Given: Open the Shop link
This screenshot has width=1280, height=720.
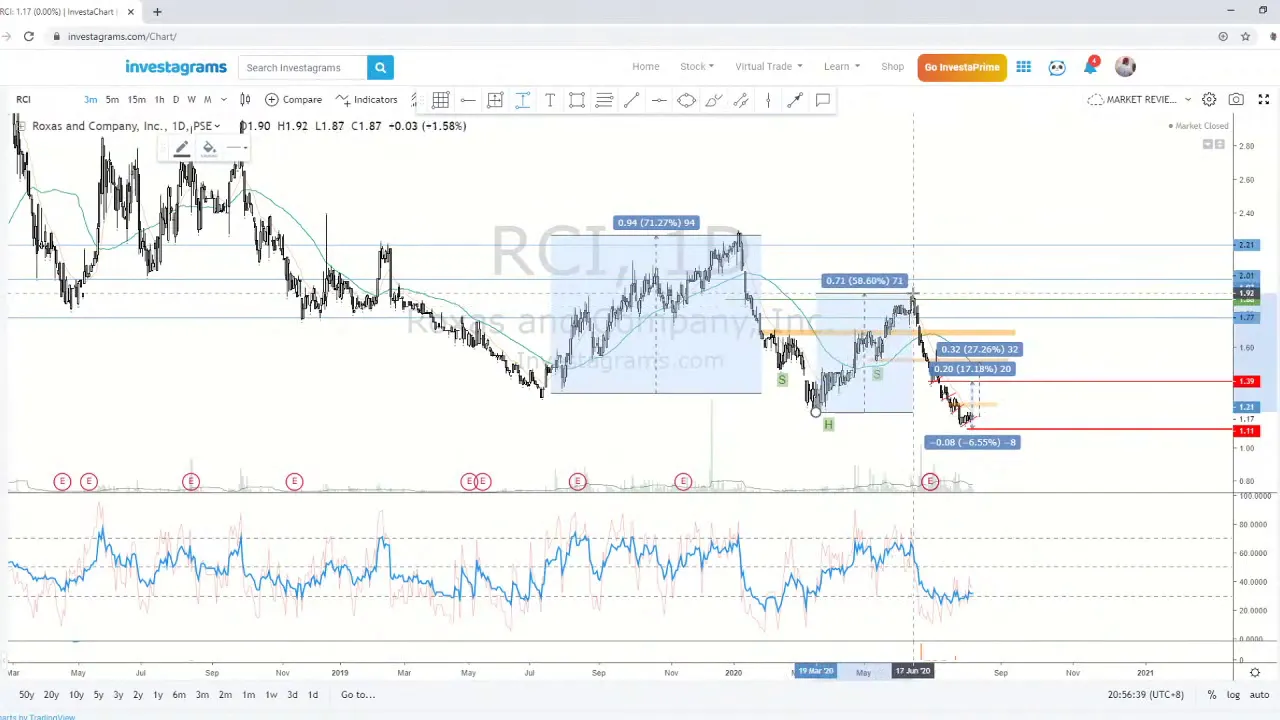Looking at the screenshot, I should pyautogui.click(x=892, y=67).
